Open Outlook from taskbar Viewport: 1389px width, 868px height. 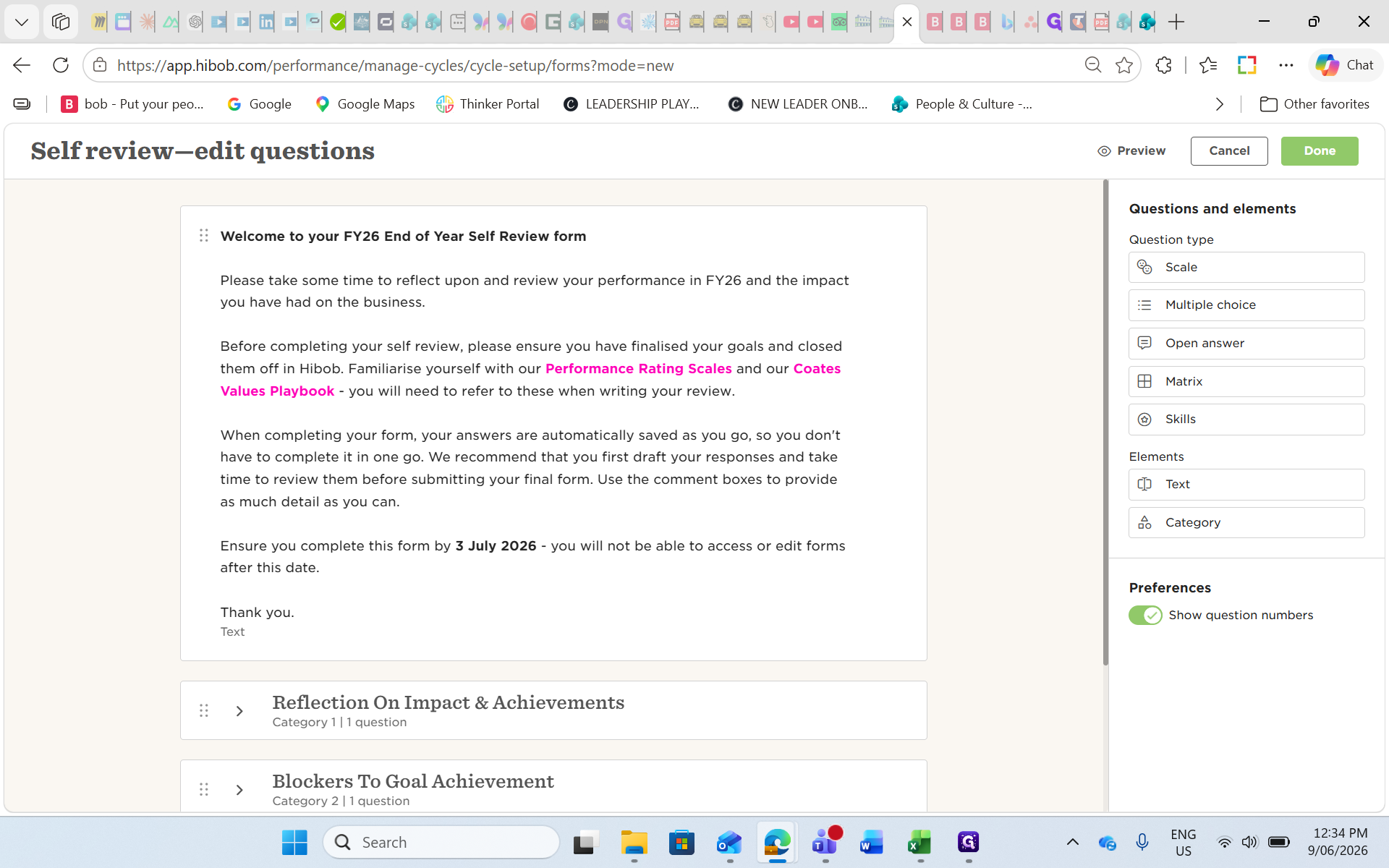point(729,842)
